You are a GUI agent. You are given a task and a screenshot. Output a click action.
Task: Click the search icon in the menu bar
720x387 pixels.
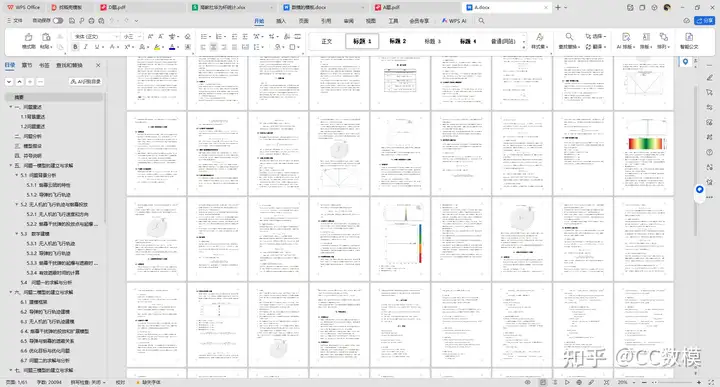coord(481,21)
